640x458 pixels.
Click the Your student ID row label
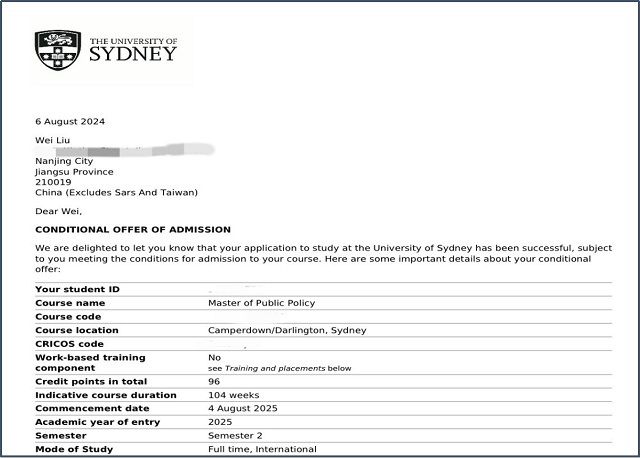(x=77, y=290)
